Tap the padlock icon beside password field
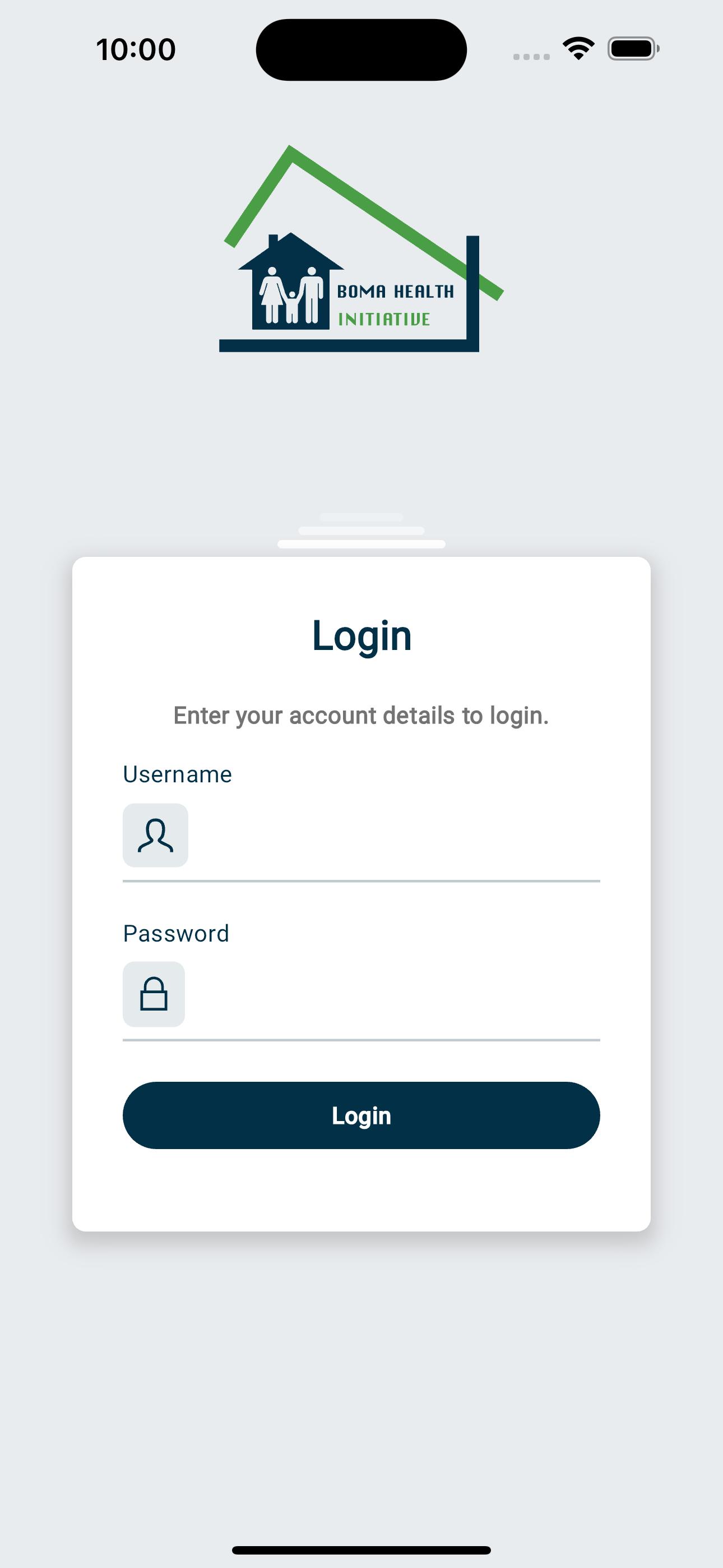723x1568 pixels. [x=154, y=994]
